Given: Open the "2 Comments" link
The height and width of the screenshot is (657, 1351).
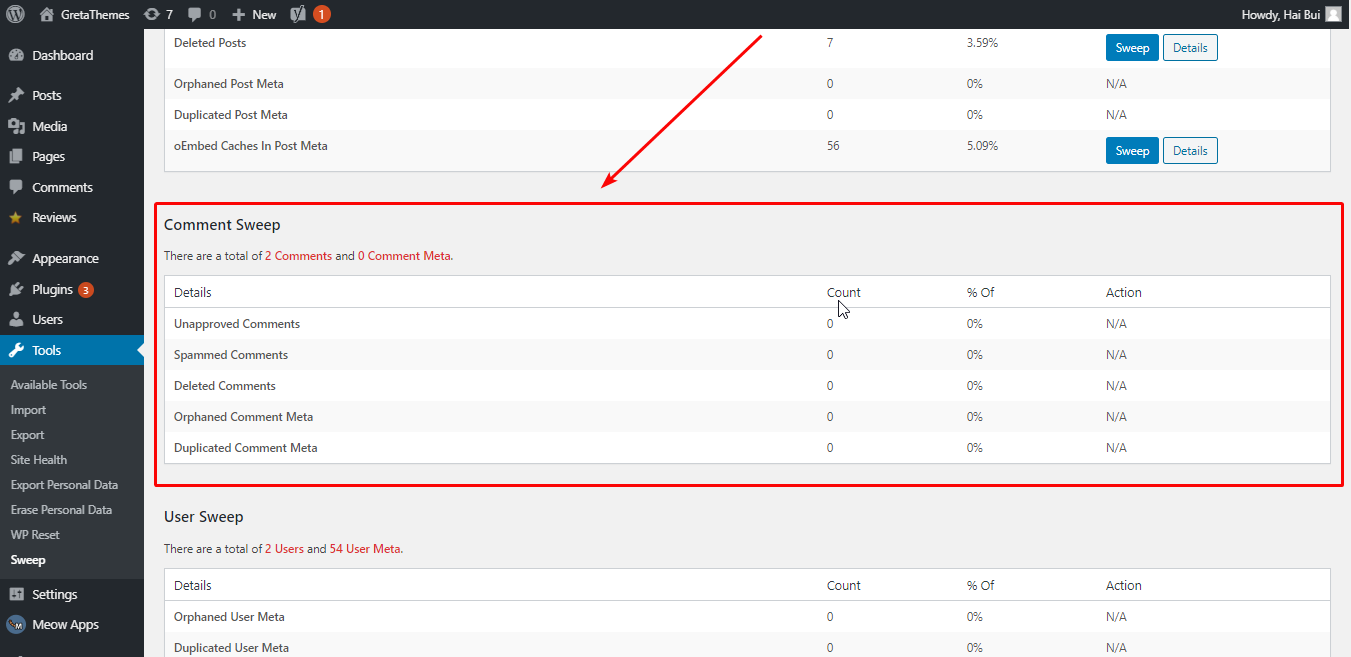Looking at the screenshot, I should [x=298, y=255].
